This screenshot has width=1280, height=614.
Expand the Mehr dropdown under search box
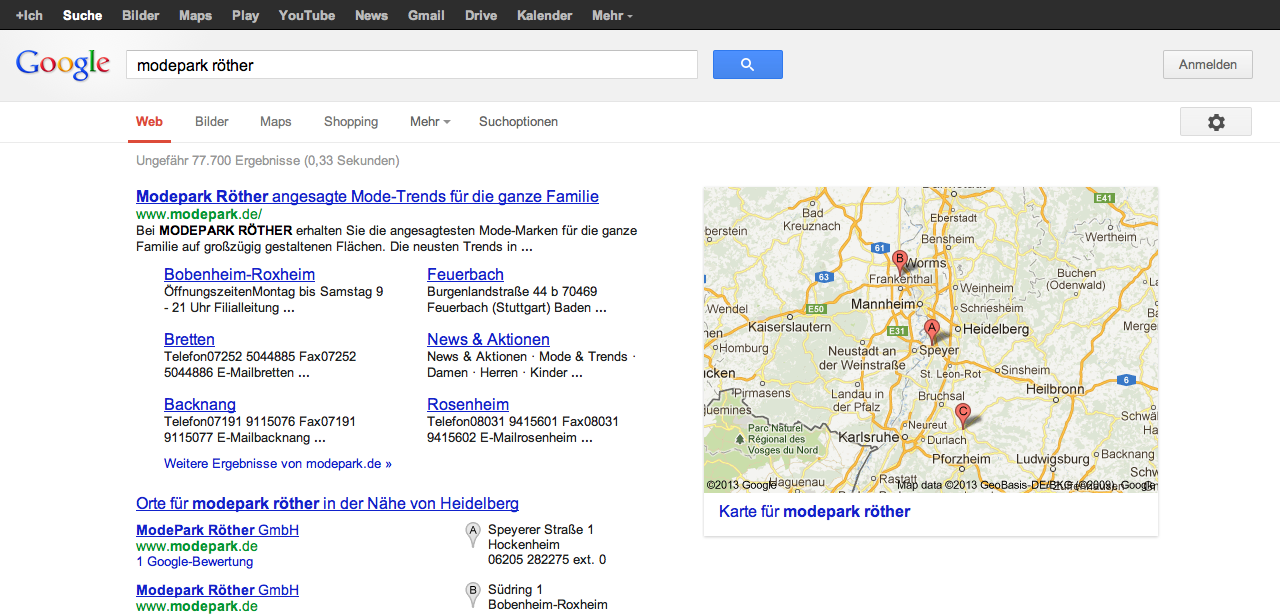(x=429, y=122)
